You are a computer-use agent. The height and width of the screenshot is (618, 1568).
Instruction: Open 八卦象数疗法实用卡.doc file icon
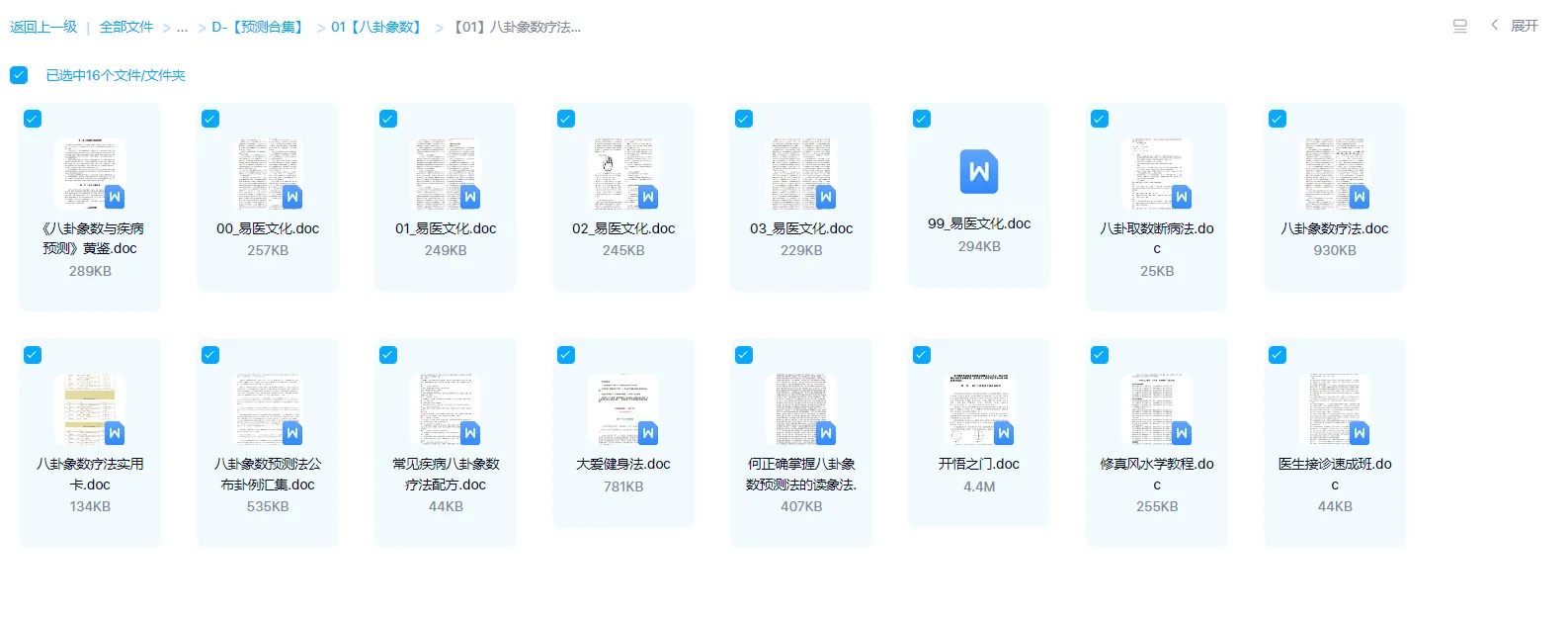coord(90,409)
